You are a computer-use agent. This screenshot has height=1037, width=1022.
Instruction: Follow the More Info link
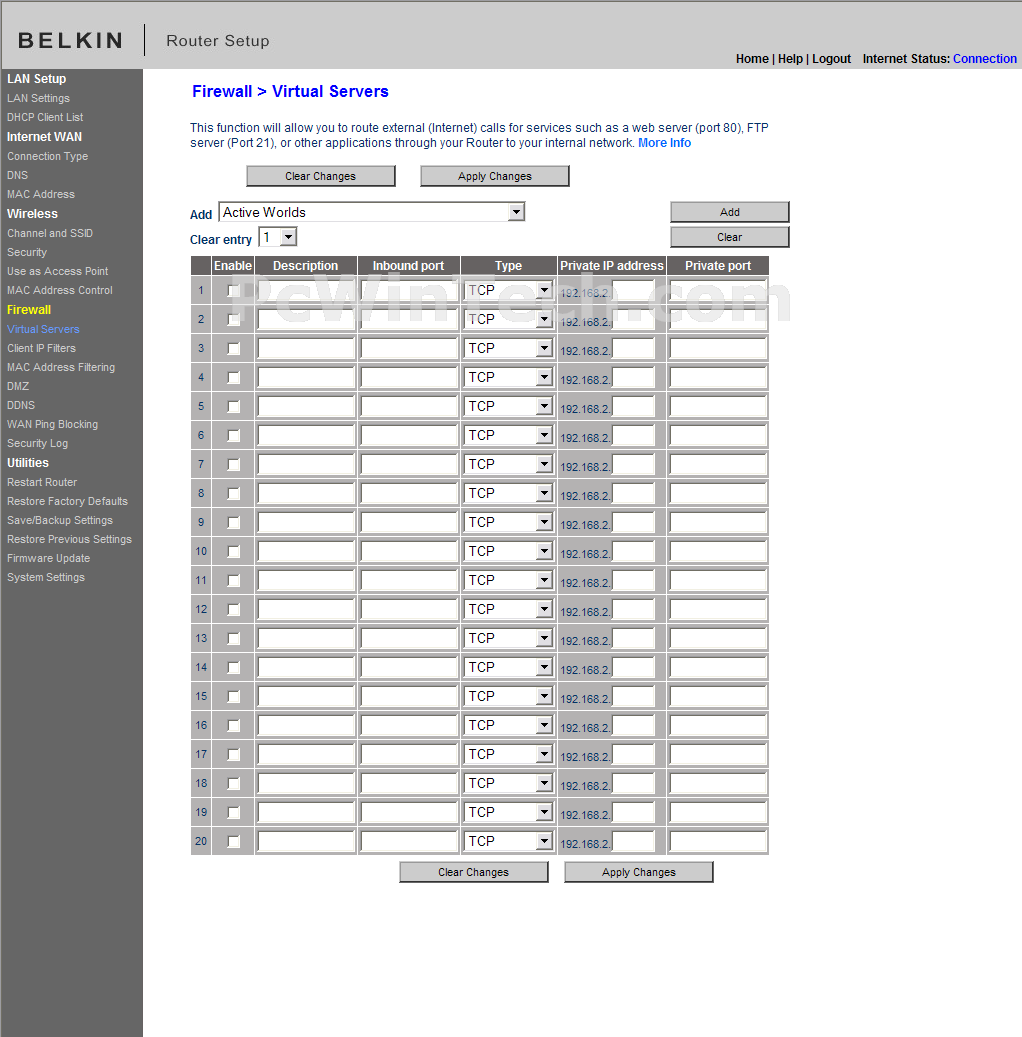[x=664, y=143]
